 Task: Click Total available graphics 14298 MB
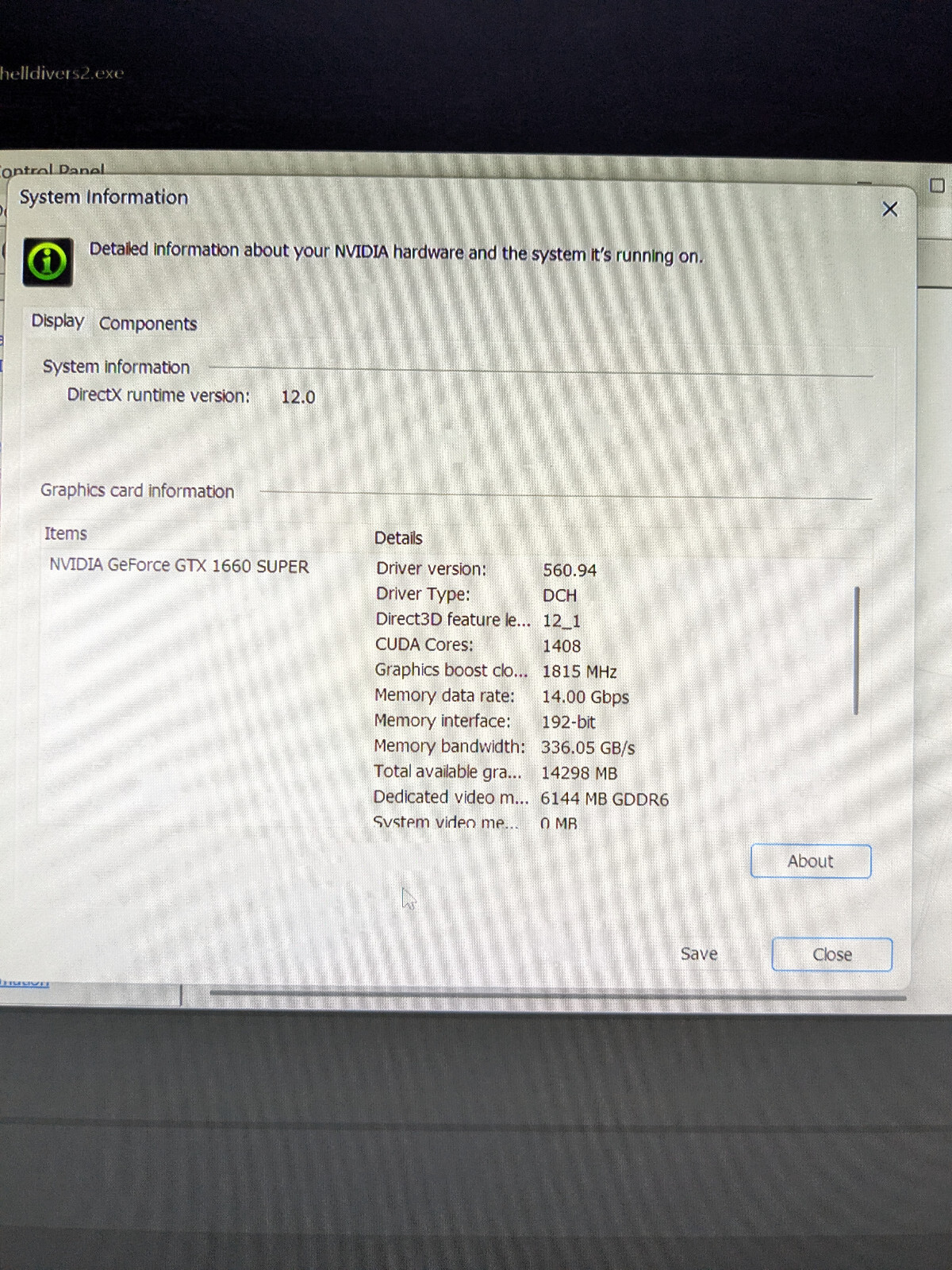tap(578, 773)
